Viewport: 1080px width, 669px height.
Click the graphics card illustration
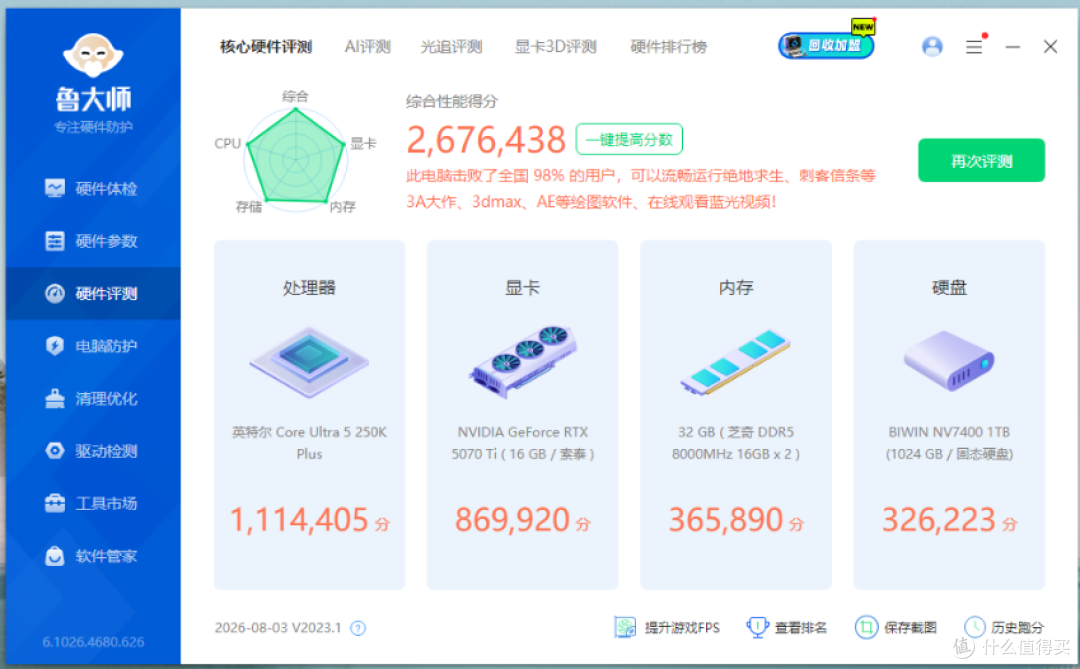pyautogui.click(x=523, y=362)
